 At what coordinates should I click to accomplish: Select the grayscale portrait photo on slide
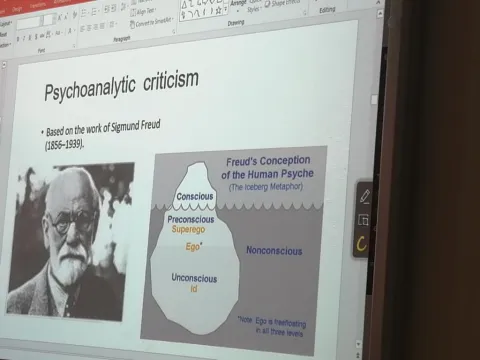tap(70, 241)
